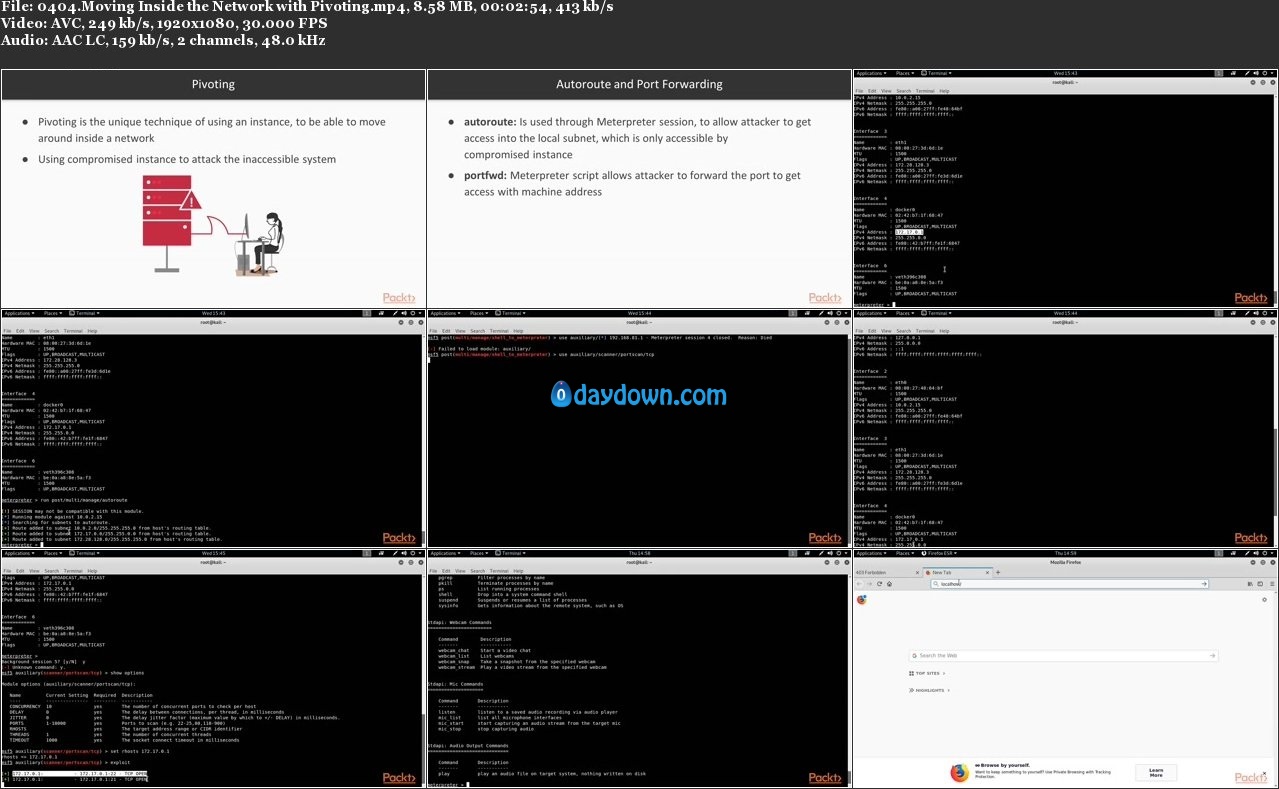The image size is (1279, 789).
Task: Click the pen icon in the Firefox frame's top bar
Action: pos(1247,553)
